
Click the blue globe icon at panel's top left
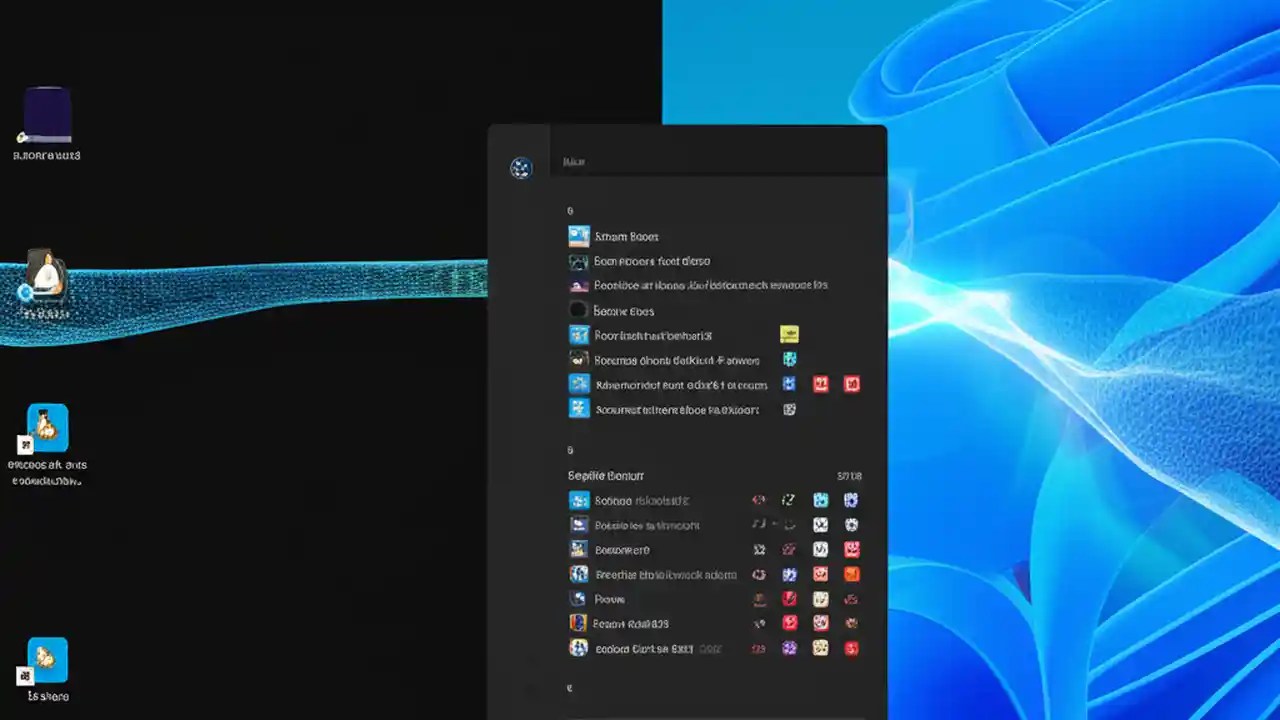pyautogui.click(x=520, y=168)
